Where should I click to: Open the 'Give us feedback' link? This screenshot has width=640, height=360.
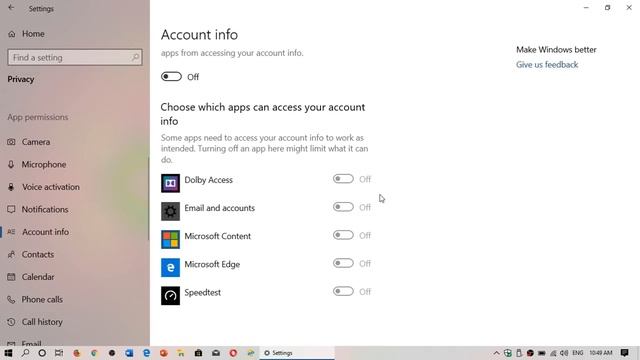[x=547, y=64]
